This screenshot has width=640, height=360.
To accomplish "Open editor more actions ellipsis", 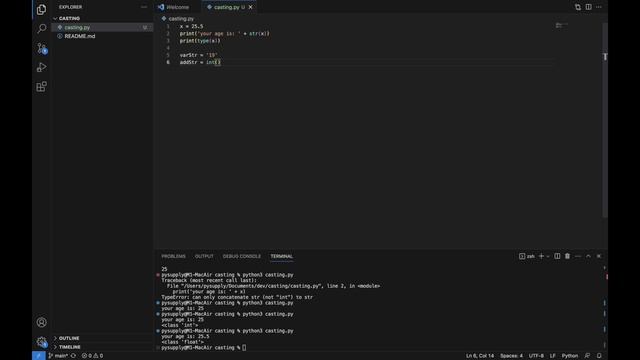I will point(599,7).
